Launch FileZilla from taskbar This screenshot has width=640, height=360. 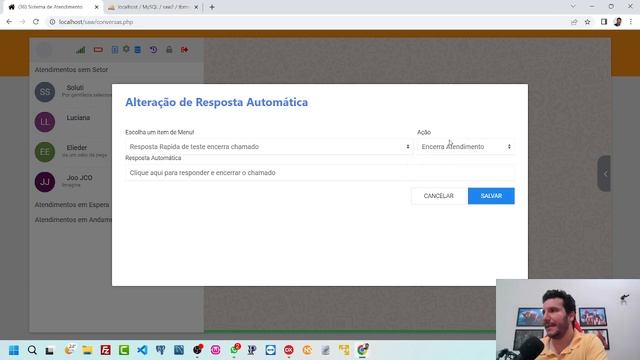pos(105,350)
